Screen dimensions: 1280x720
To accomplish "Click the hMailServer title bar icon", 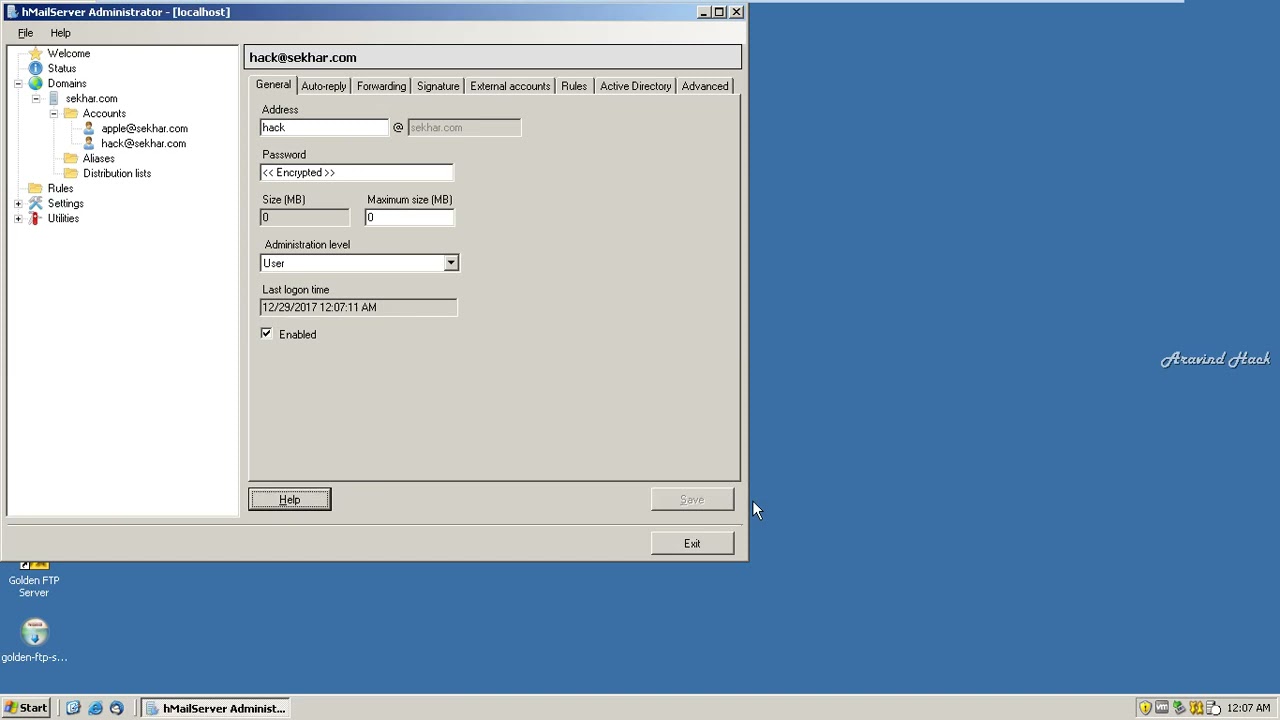I will point(12,12).
